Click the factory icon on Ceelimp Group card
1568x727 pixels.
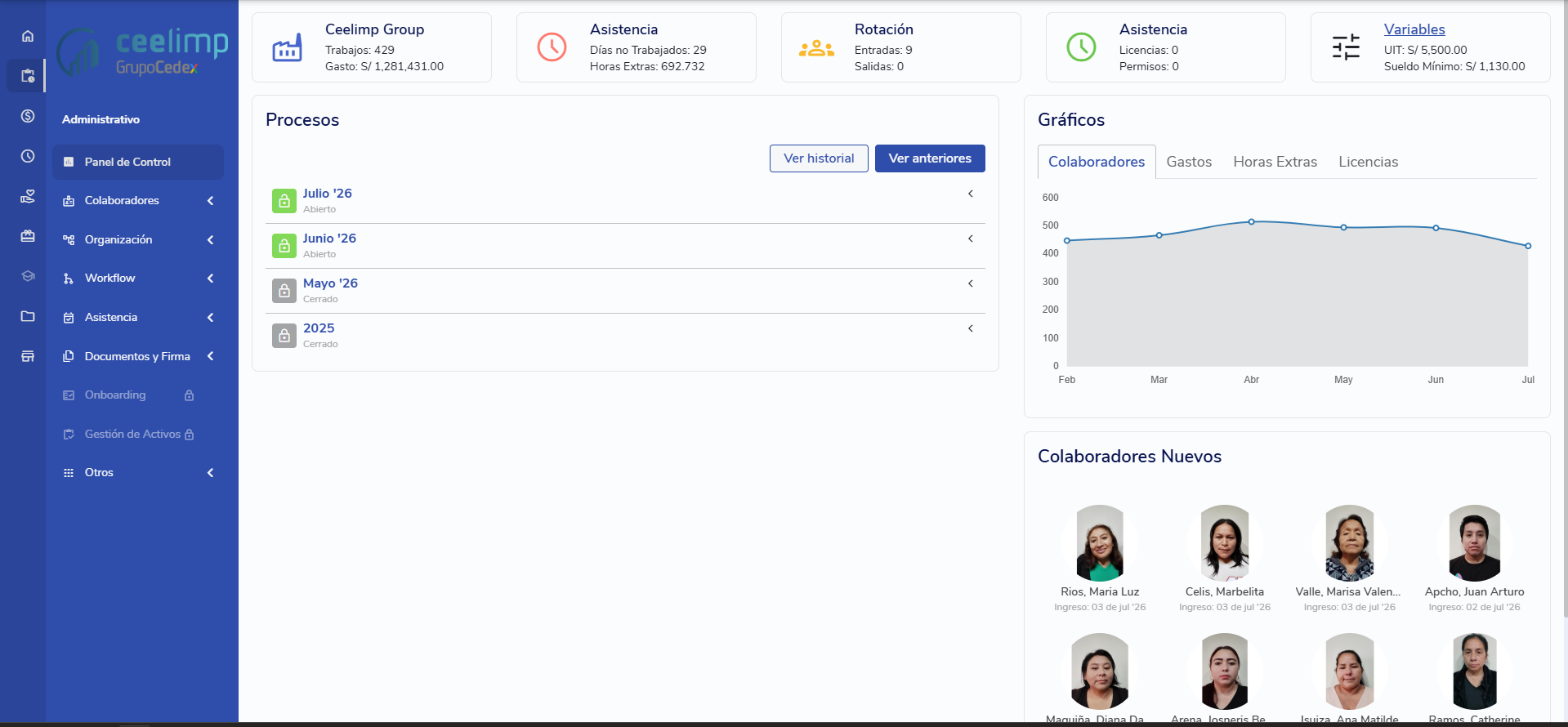tap(287, 48)
